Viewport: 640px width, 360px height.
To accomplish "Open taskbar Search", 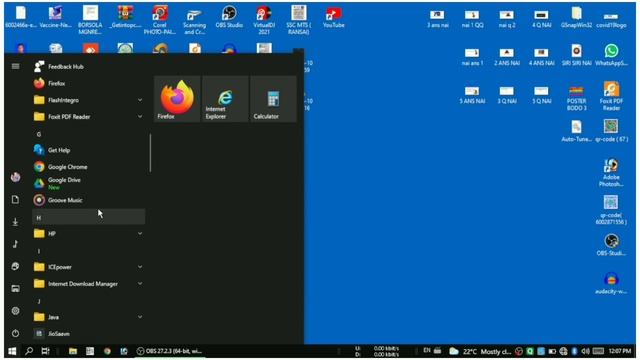I will tap(29, 351).
